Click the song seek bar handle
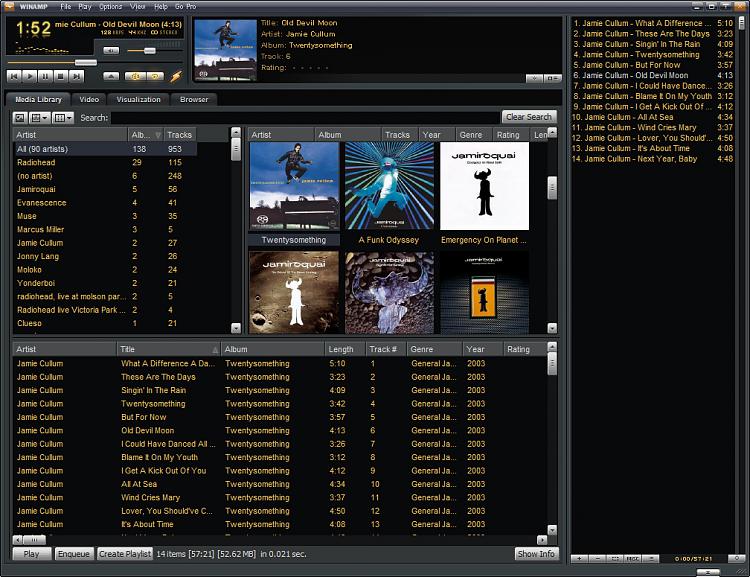Image resolution: width=750 pixels, height=577 pixels. pos(86,63)
